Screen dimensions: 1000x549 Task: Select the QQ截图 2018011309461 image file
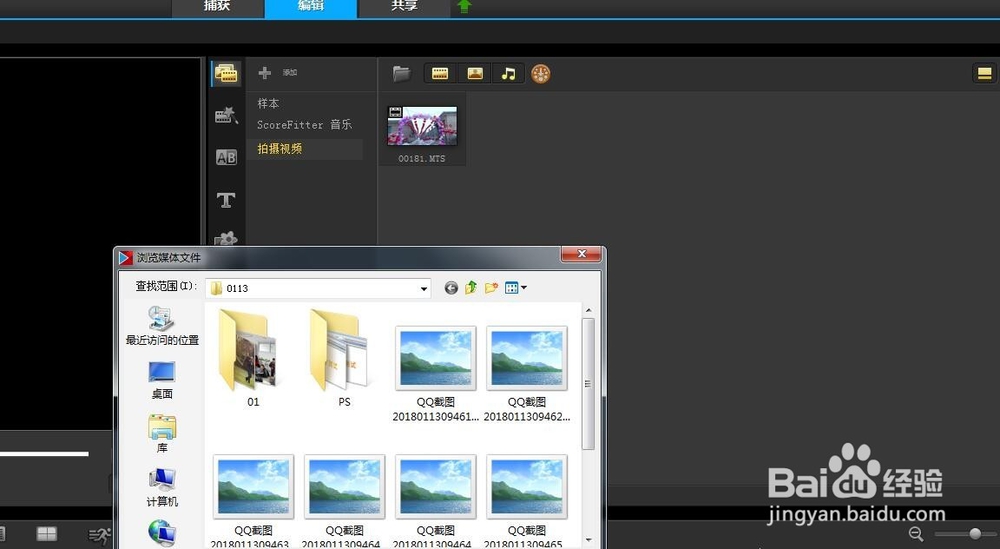pos(436,374)
